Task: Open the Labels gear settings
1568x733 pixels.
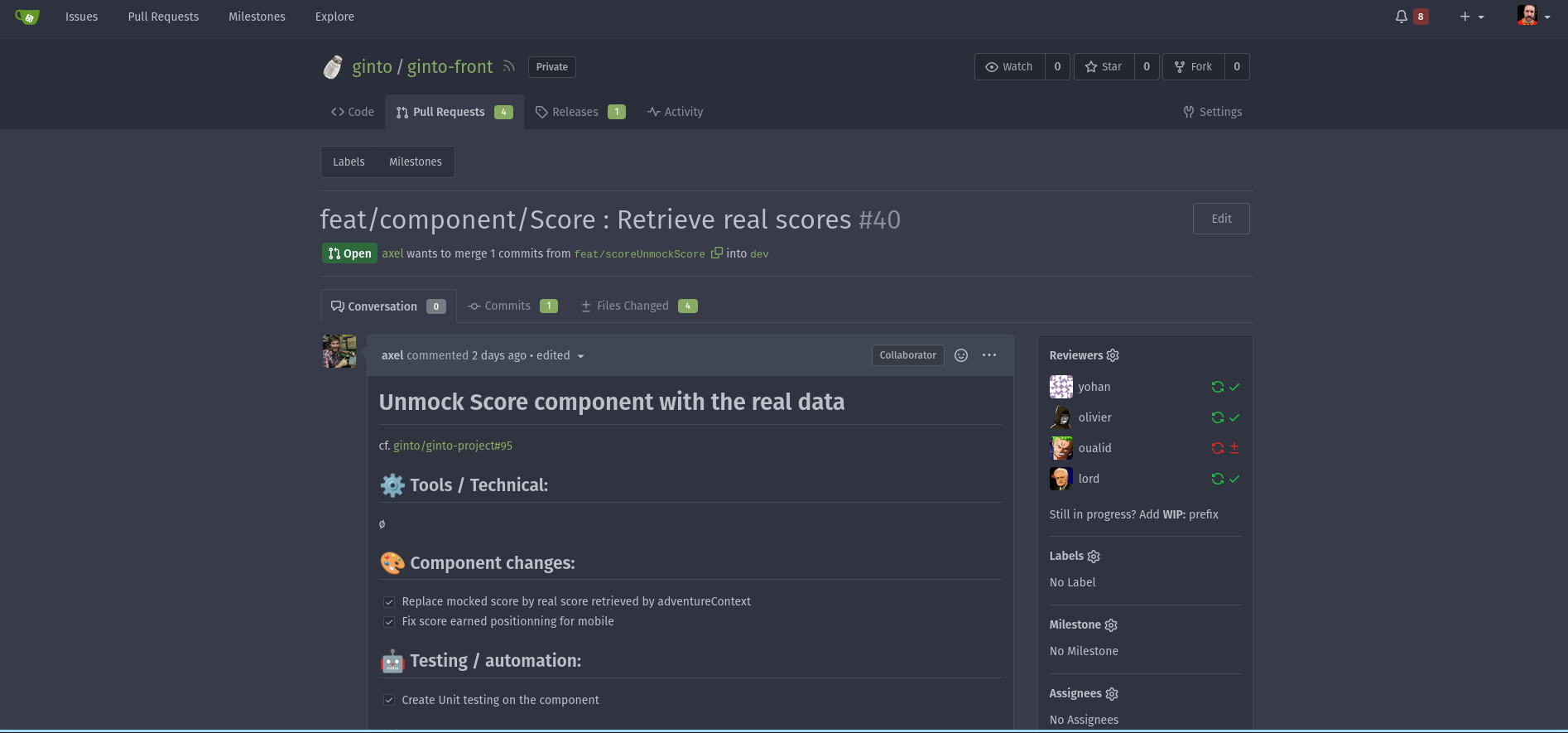Action: tap(1094, 557)
